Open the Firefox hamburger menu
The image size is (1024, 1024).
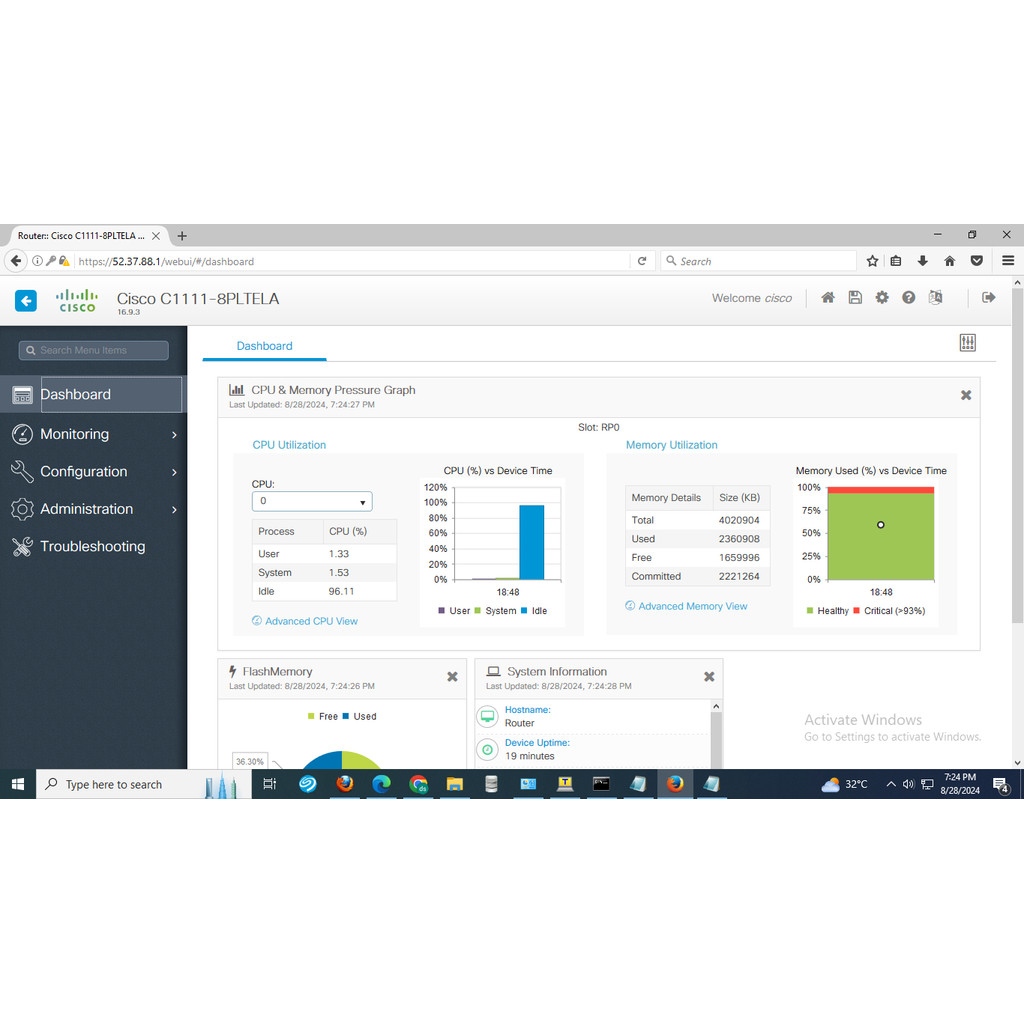[1008, 261]
